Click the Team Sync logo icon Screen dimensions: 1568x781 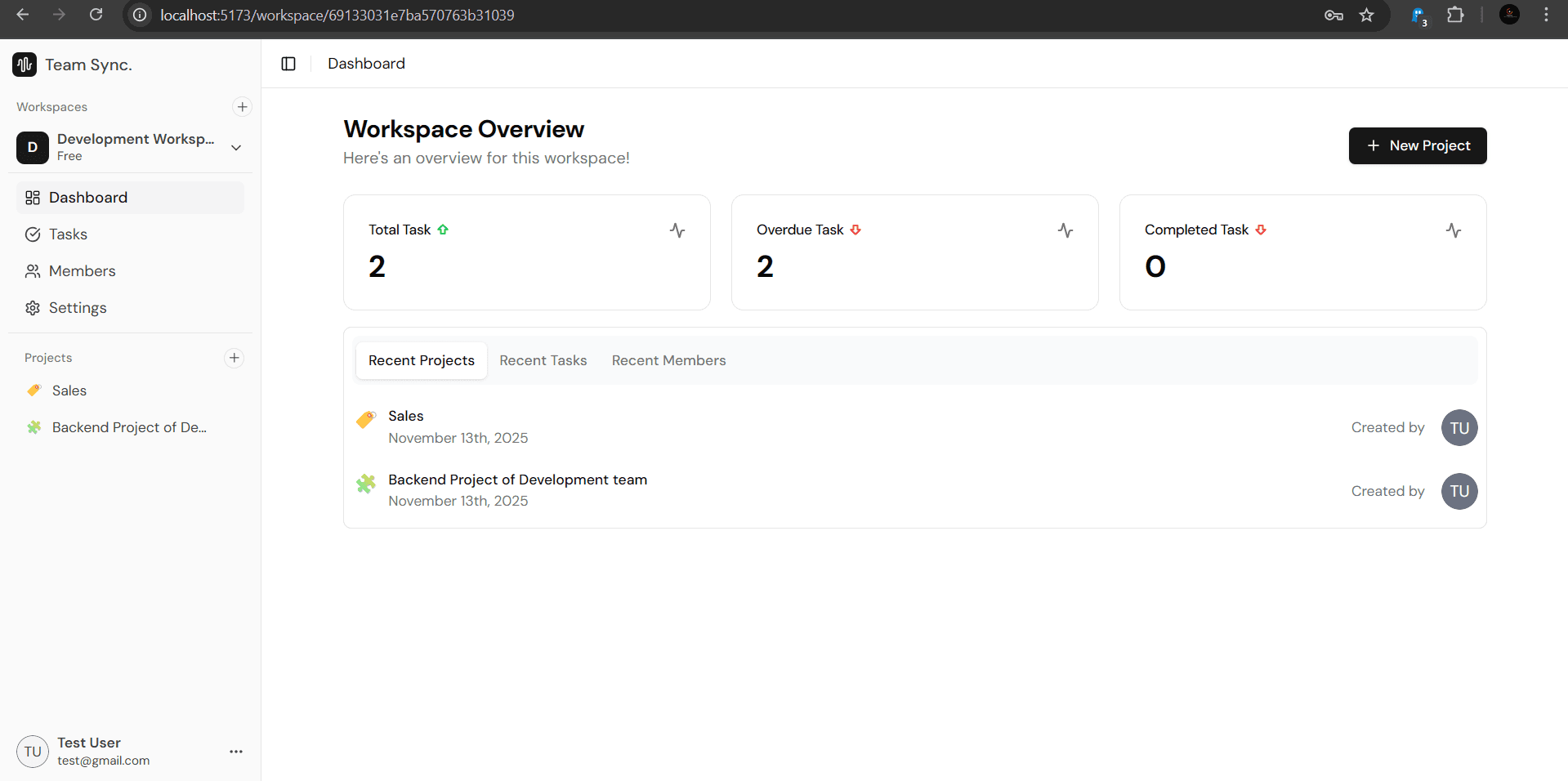pos(25,65)
